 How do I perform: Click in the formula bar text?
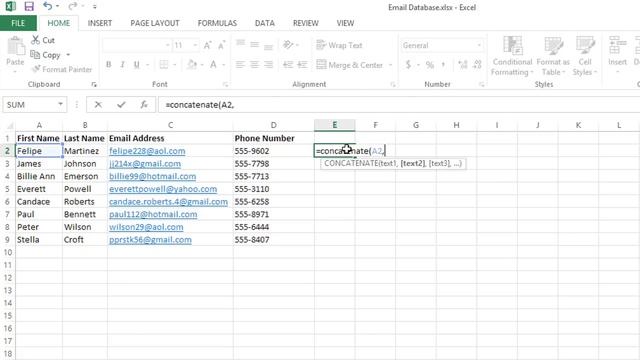click(398, 105)
